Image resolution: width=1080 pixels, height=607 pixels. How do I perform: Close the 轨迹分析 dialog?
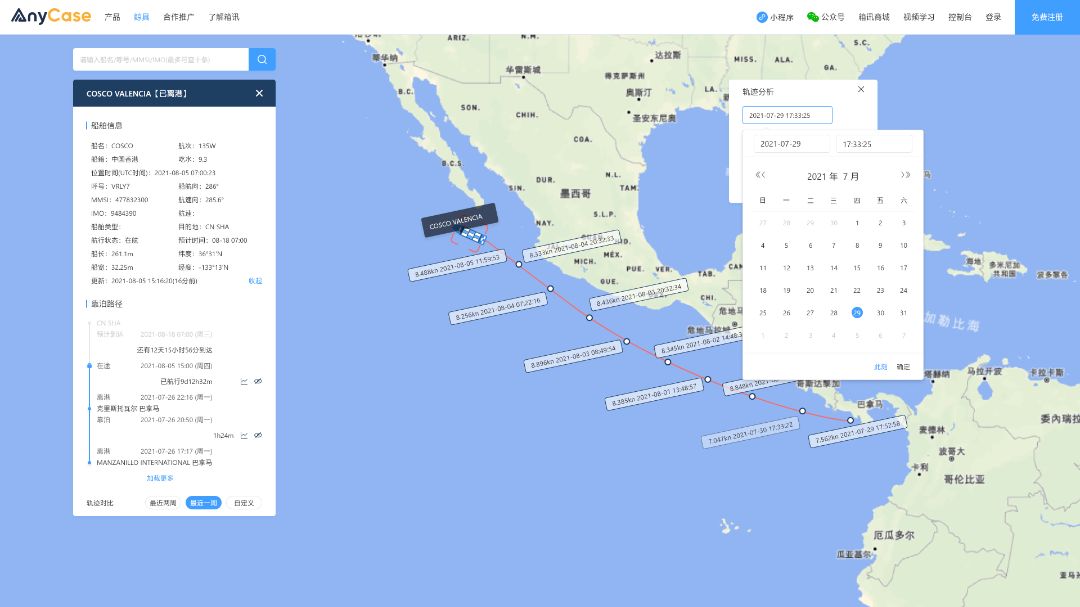(861, 90)
